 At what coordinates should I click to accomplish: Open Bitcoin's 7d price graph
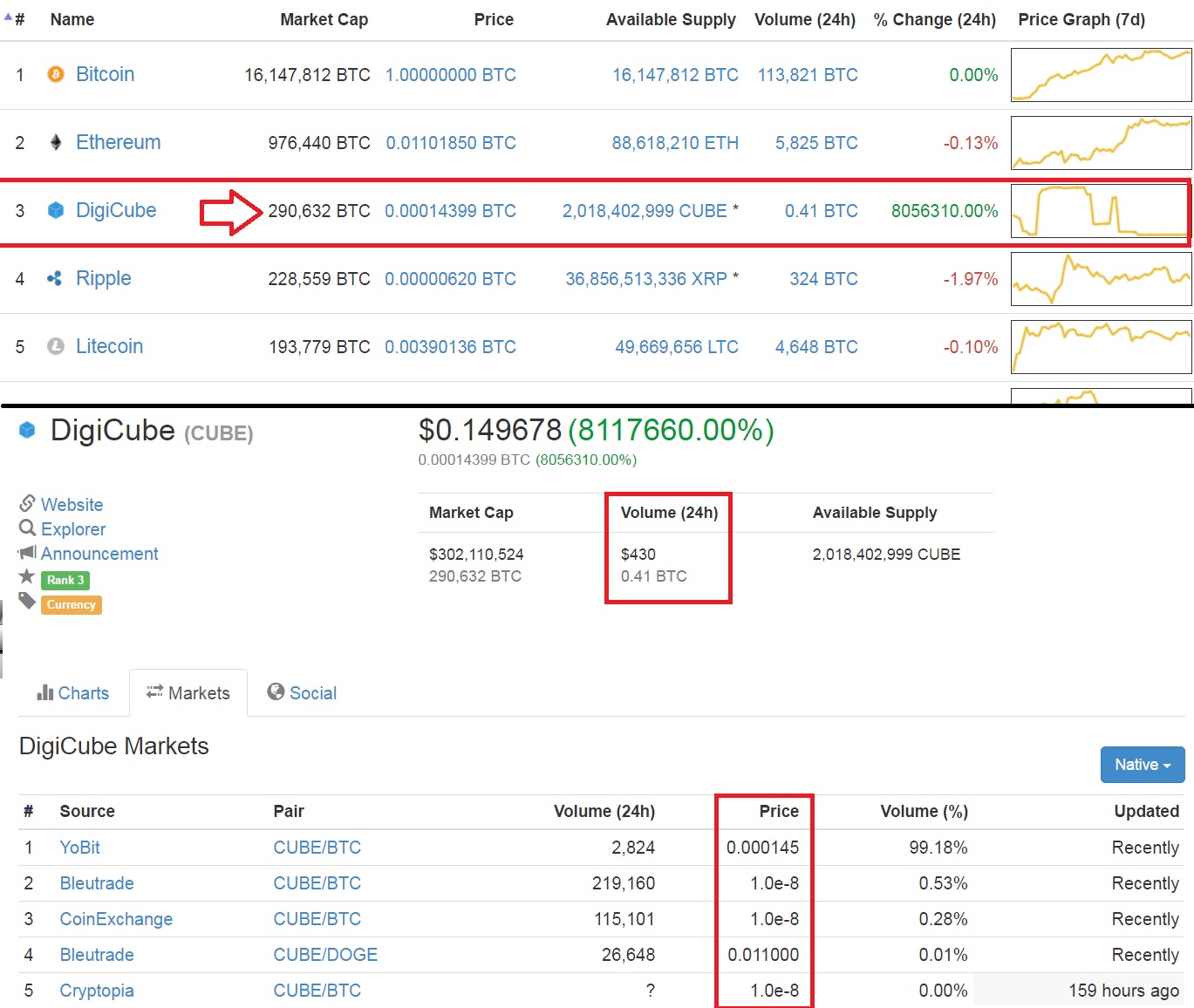[x=1101, y=75]
